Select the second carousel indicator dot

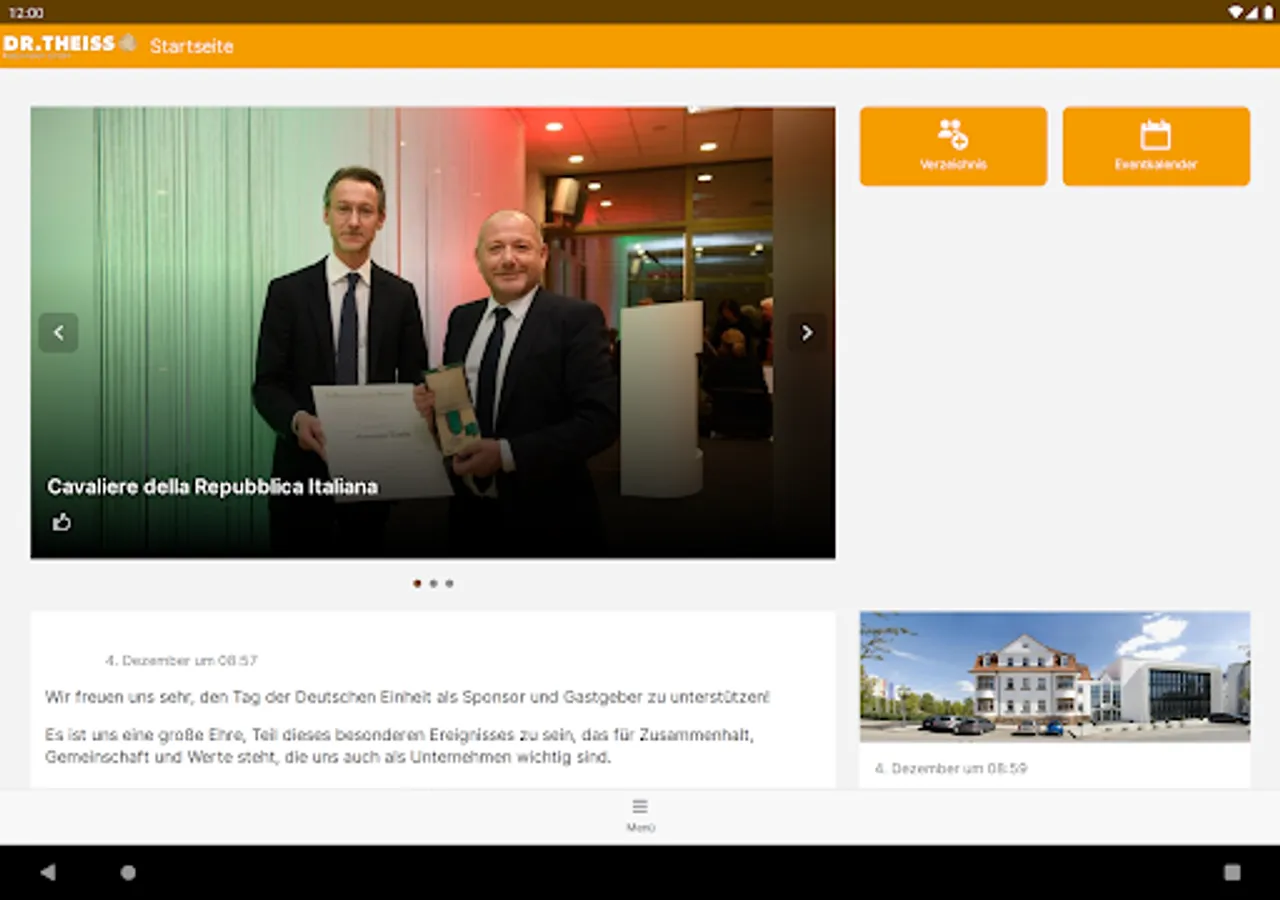pos(433,583)
